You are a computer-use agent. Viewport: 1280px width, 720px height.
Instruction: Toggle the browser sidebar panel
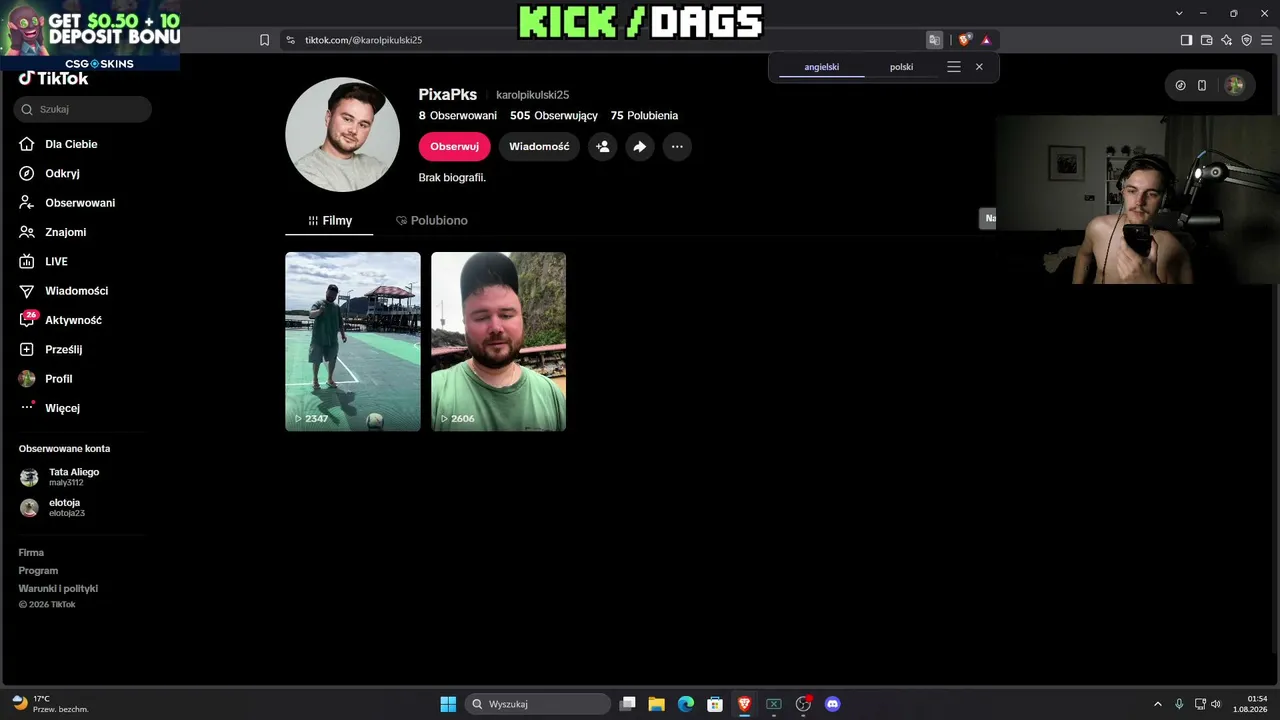click(x=1186, y=40)
